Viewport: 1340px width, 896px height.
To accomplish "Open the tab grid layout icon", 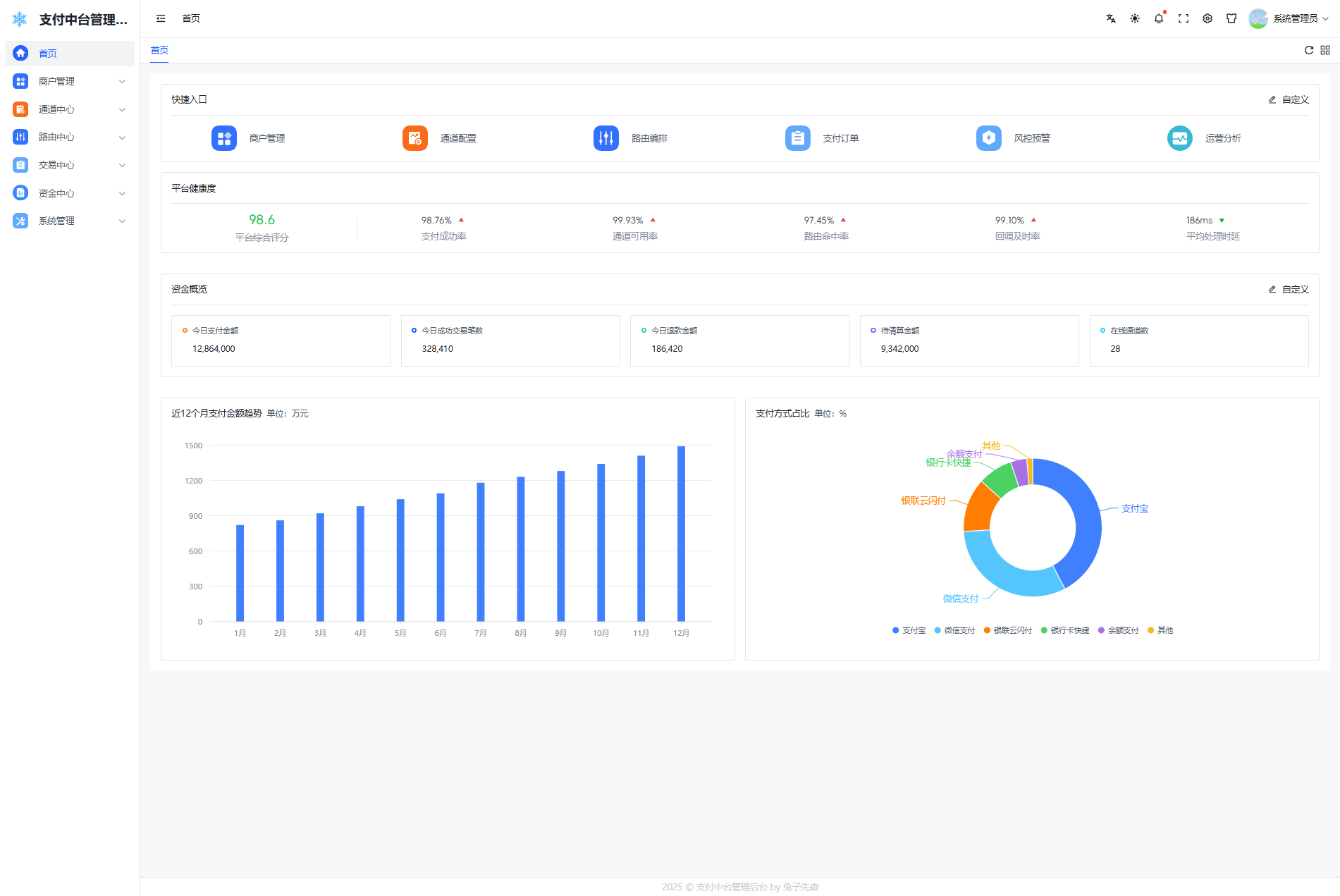I will pyautogui.click(x=1324, y=50).
